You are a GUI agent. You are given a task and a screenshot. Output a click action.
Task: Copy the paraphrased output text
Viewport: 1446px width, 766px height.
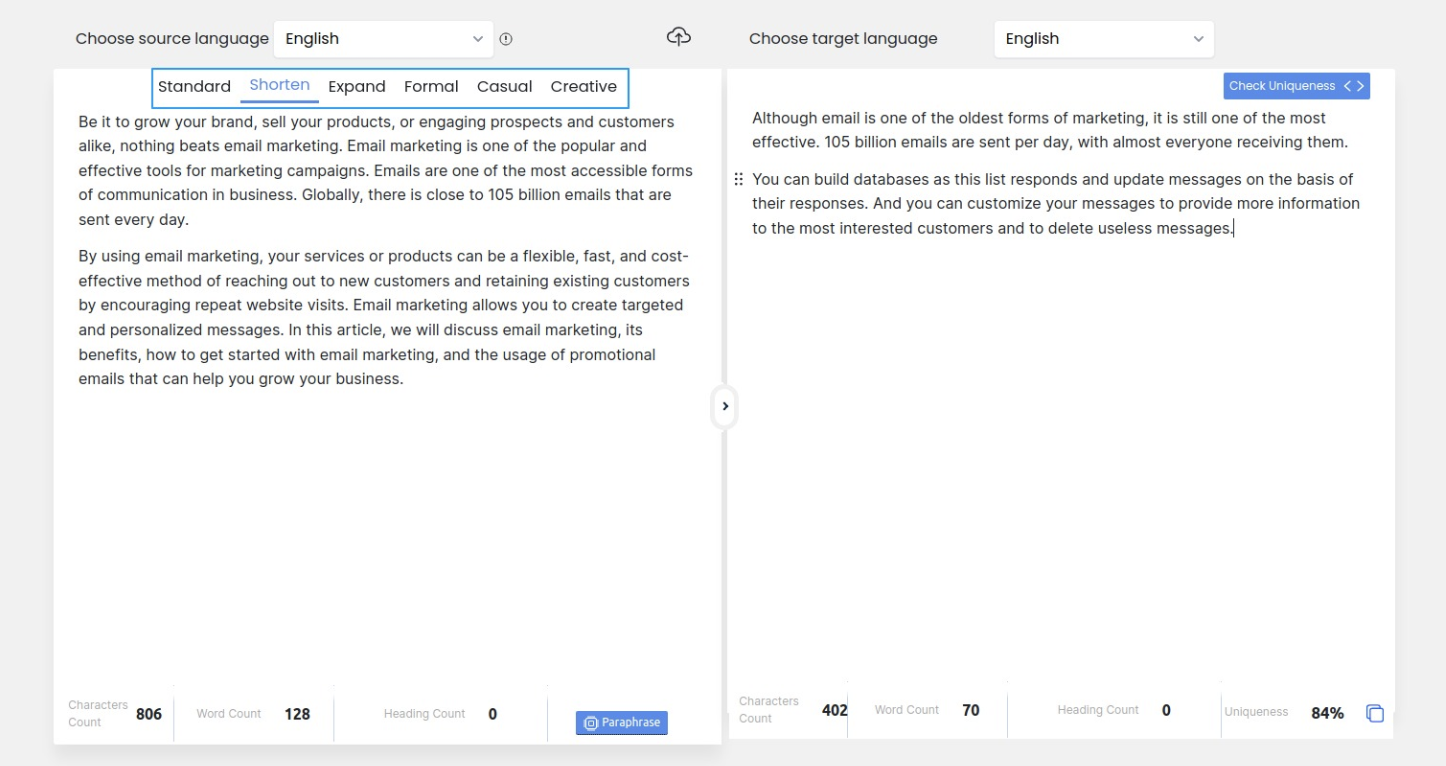[1375, 713]
